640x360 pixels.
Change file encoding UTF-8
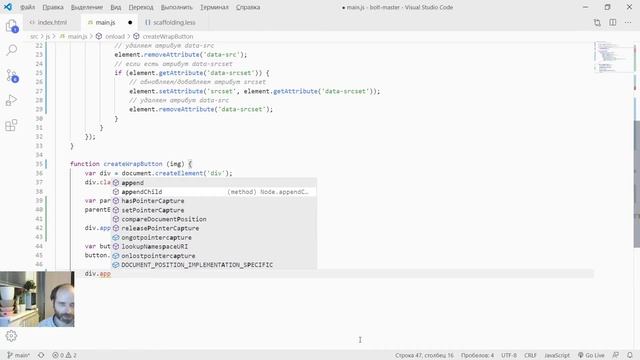[x=509, y=355]
